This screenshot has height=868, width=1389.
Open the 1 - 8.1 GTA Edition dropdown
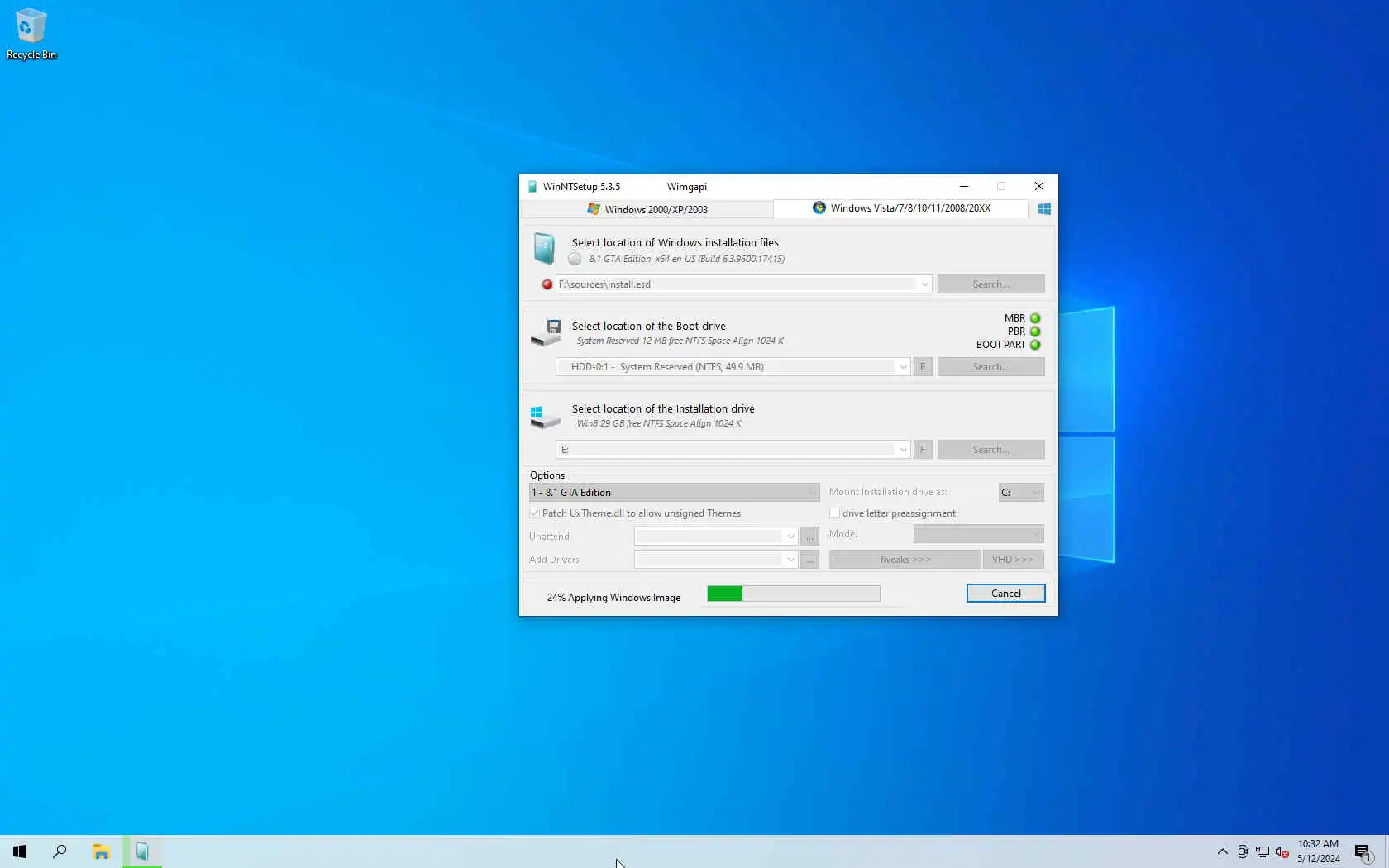tap(675, 493)
